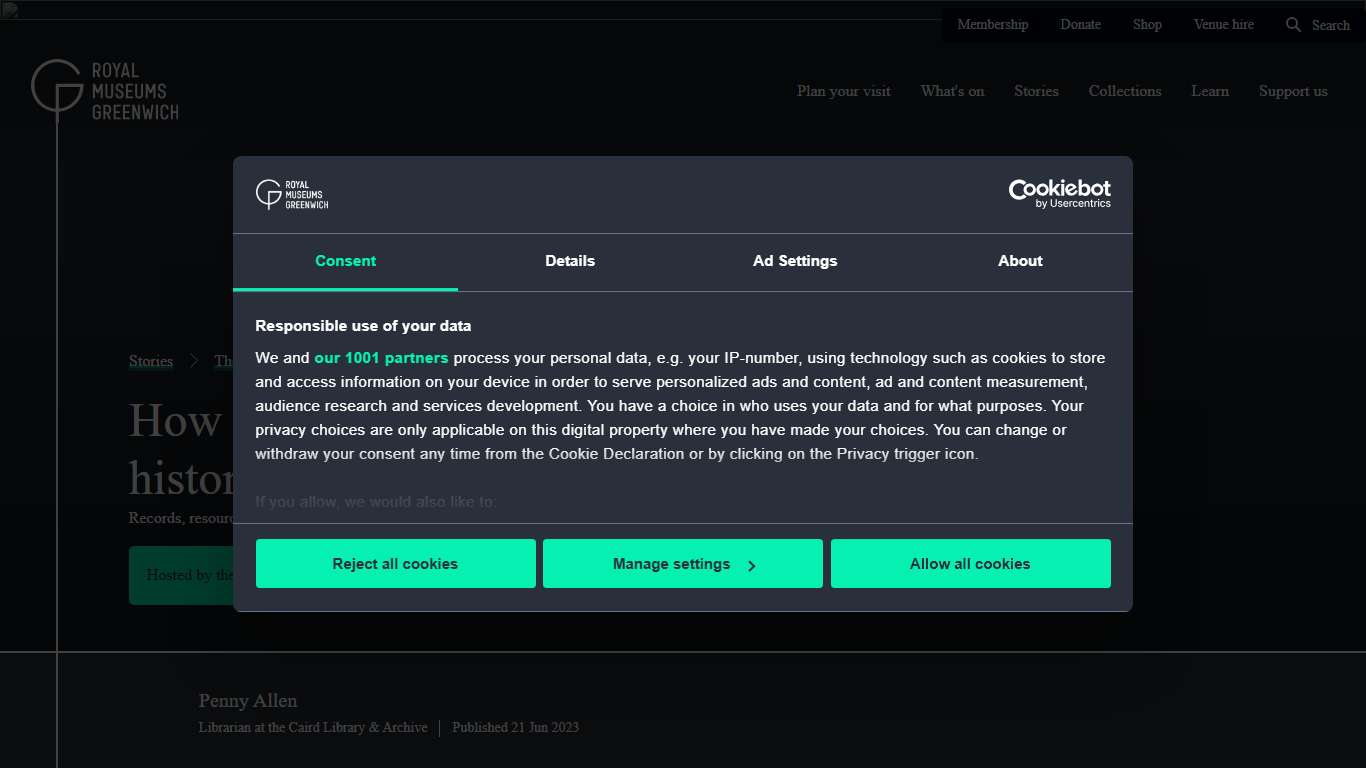Select Collections in main navigation
This screenshot has height=768, width=1366.
tap(1124, 91)
